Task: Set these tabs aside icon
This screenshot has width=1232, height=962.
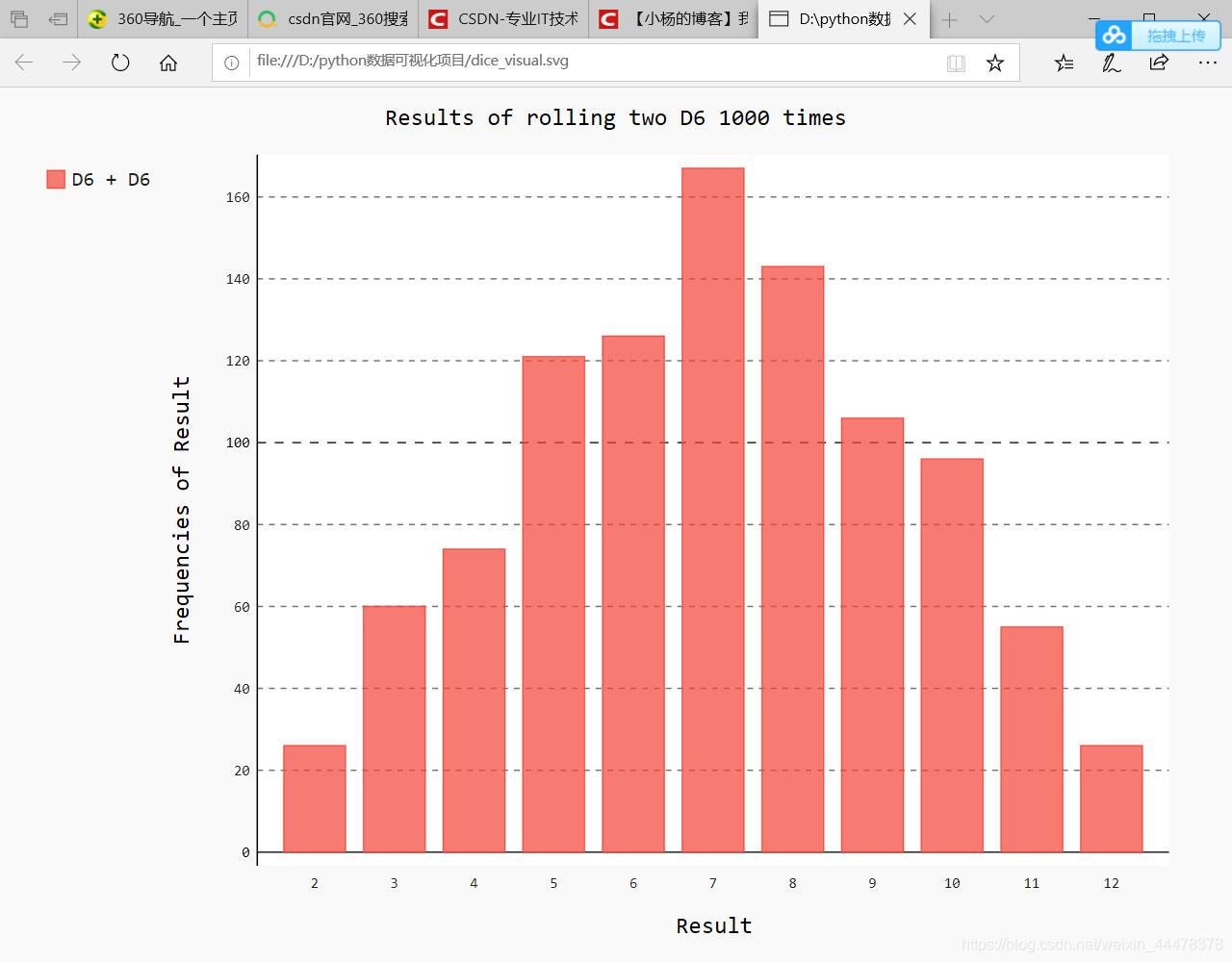Action: (58, 19)
